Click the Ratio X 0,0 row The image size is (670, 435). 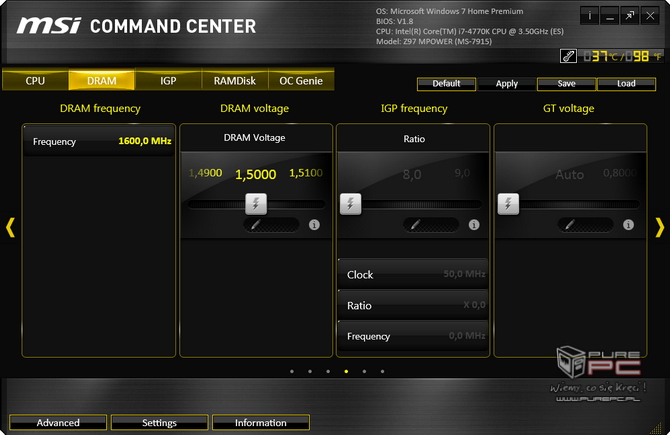pyautogui.click(x=413, y=305)
